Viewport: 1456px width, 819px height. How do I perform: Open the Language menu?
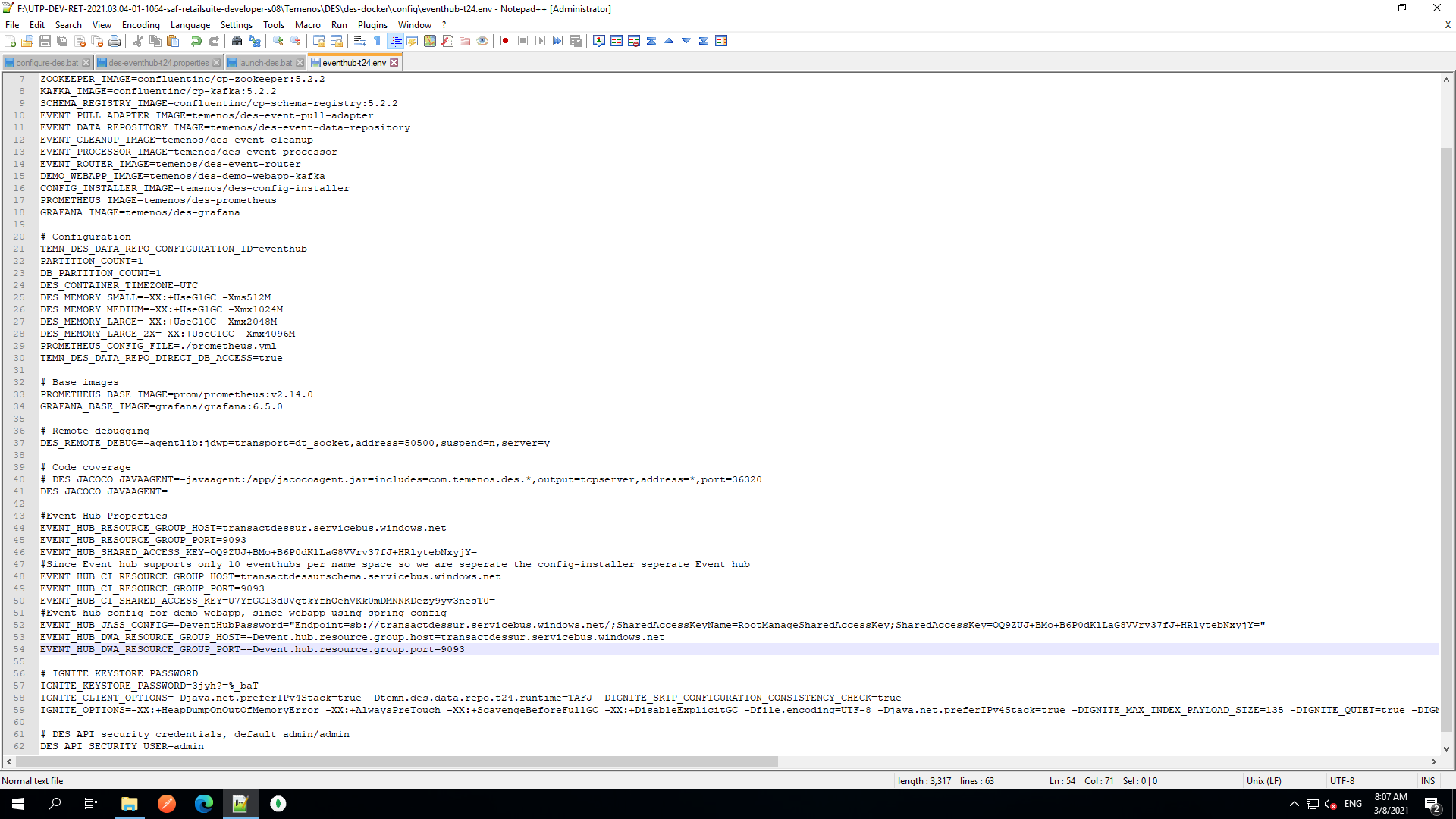[190, 25]
